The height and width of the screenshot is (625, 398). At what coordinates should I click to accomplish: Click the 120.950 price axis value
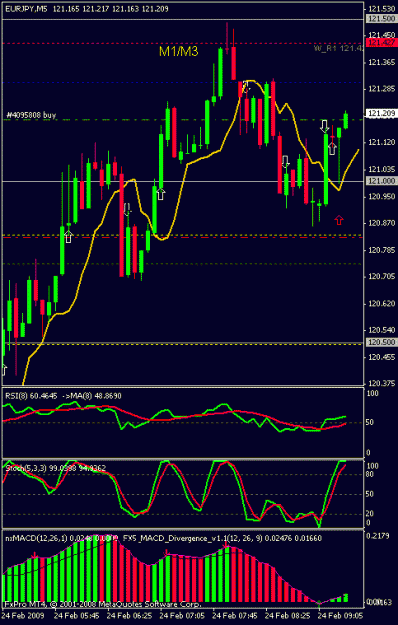click(x=381, y=197)
